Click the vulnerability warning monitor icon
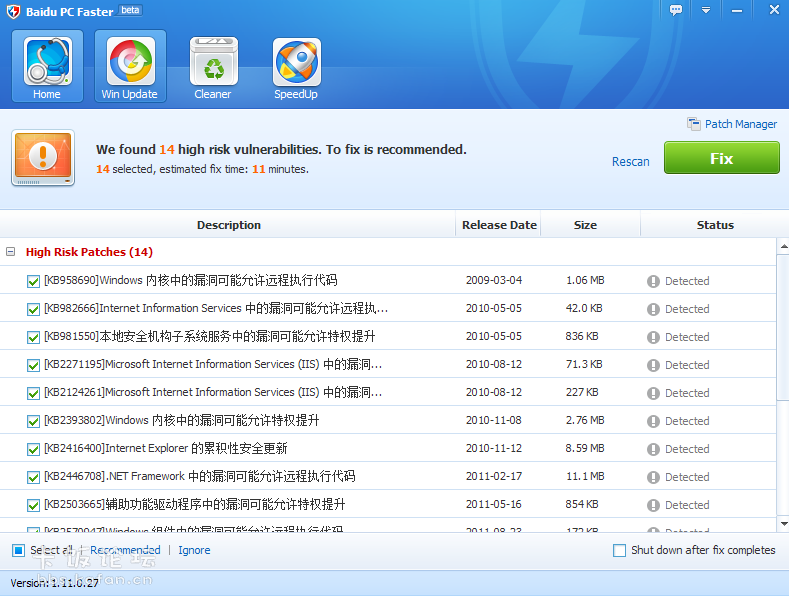789x596 pixels. click(43, 158)
